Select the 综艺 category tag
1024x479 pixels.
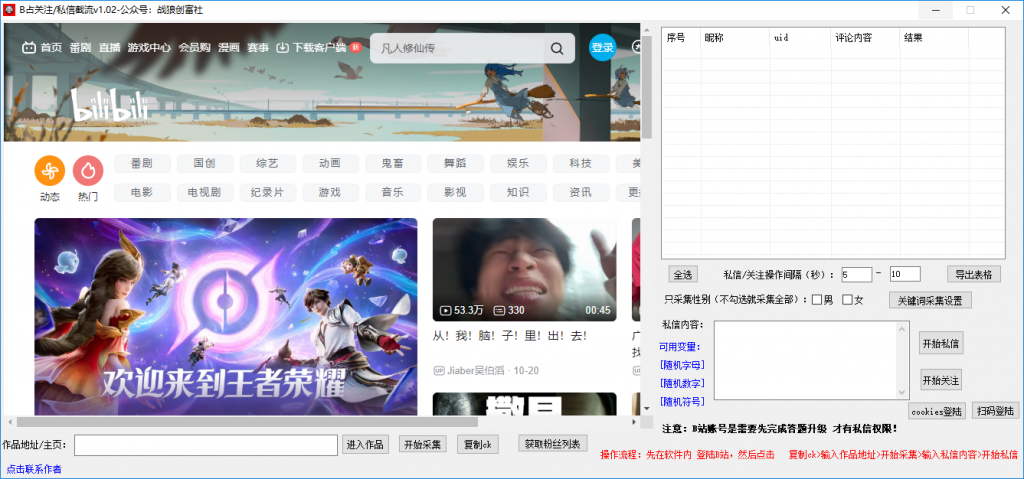[267, 163]
